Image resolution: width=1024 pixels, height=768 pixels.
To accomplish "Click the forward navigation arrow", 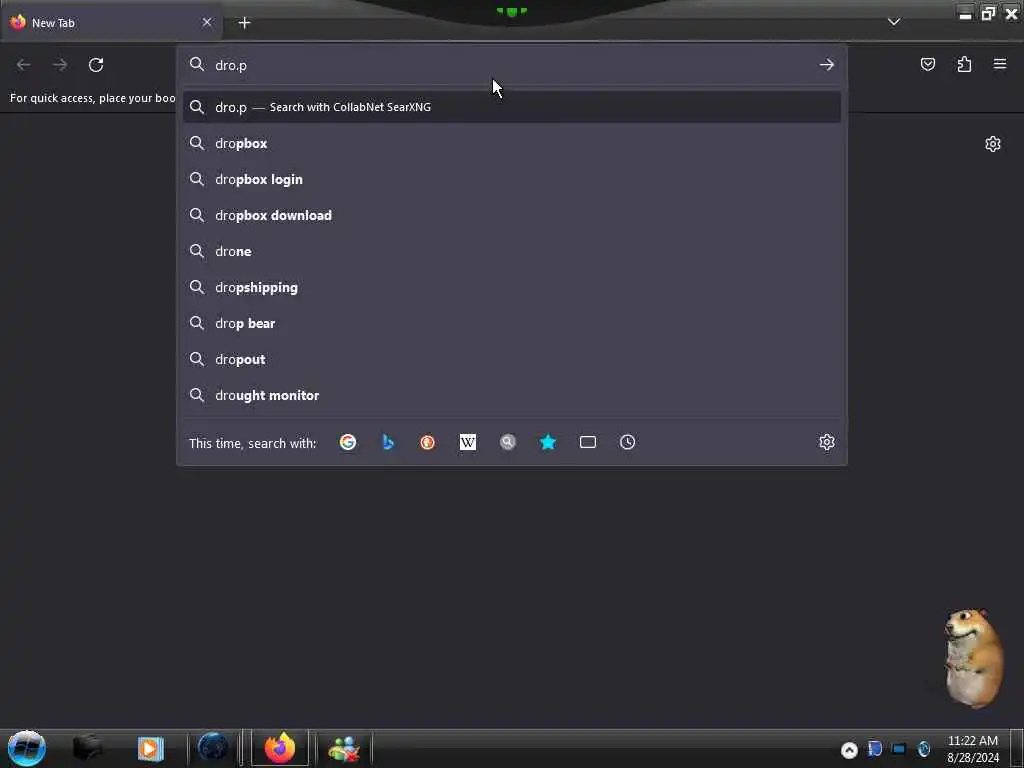I will click(x=60, y=65).
